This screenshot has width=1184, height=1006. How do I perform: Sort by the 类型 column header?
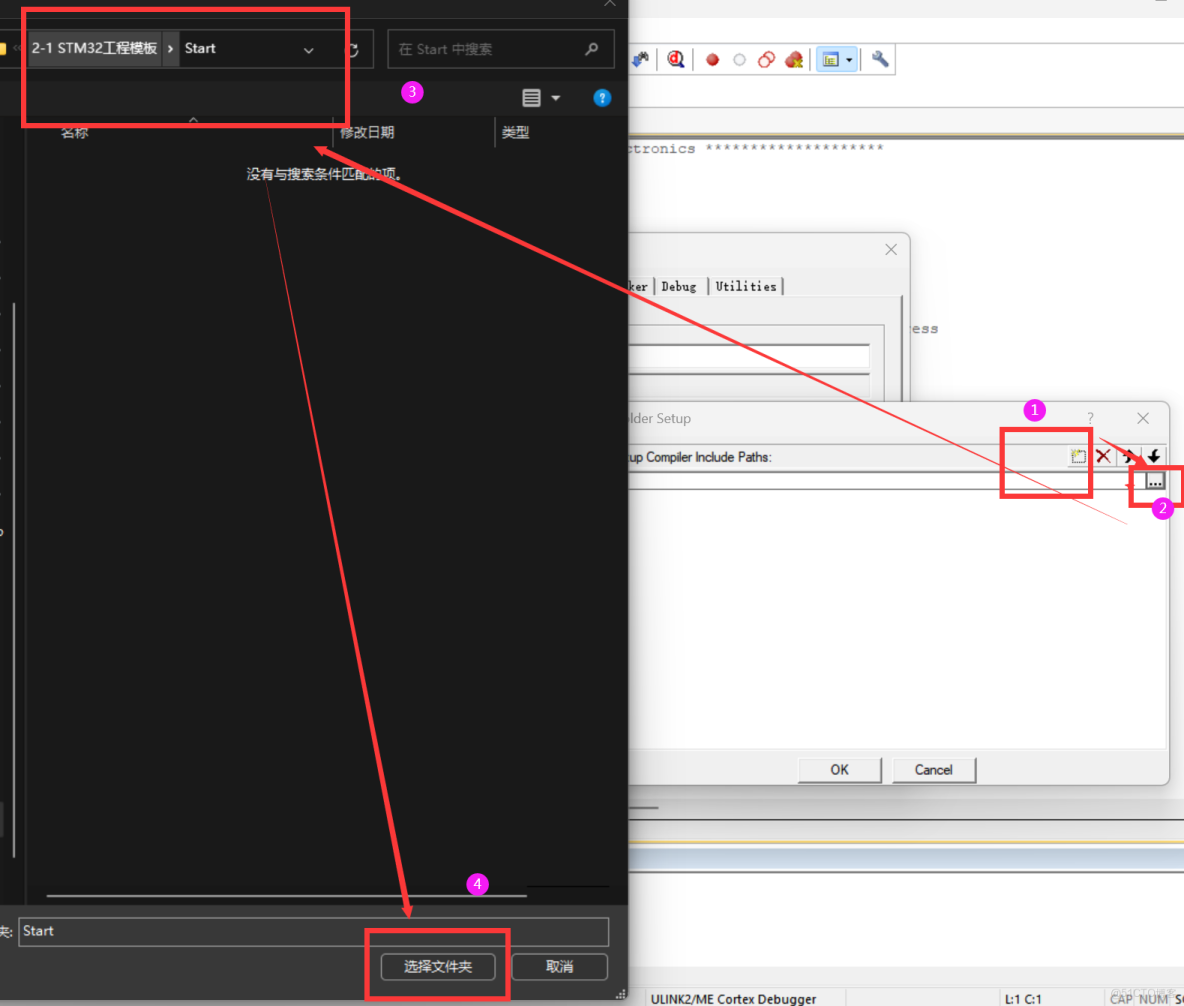(x=516, y=133)
